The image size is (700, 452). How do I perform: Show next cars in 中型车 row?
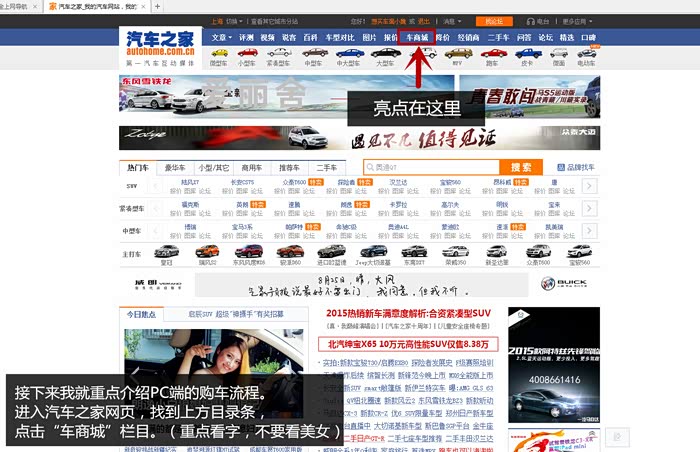(589, 230)
